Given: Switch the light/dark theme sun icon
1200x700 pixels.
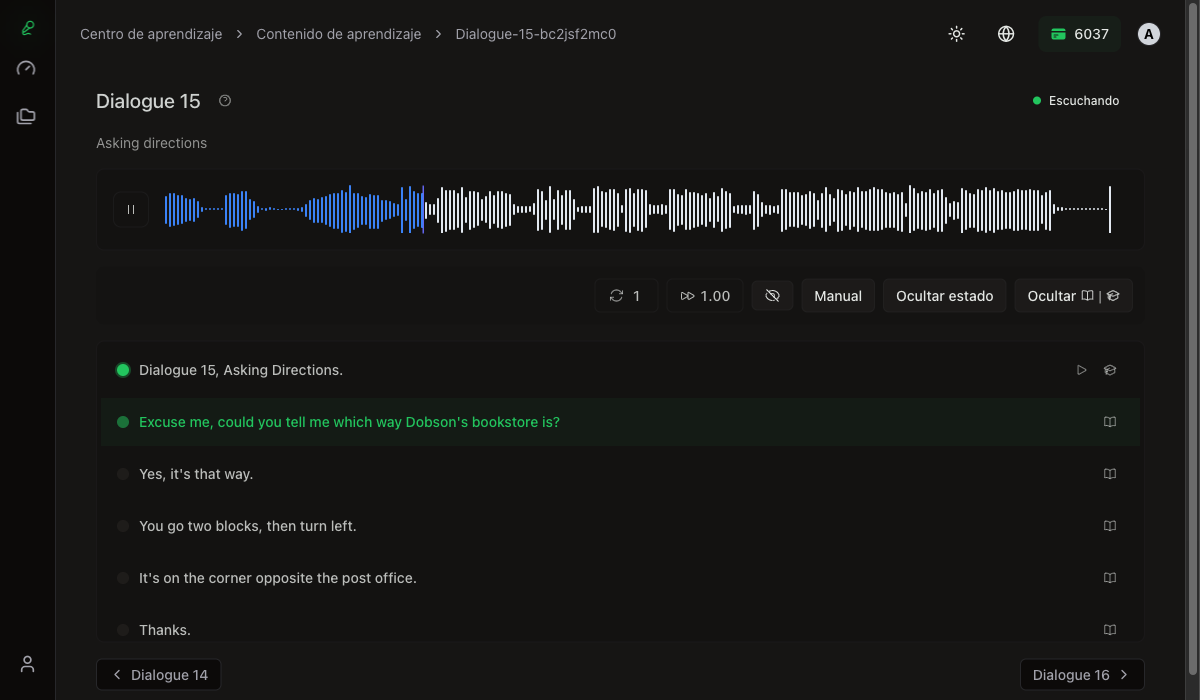Looking at the screenshot, I should click(957, 34).
